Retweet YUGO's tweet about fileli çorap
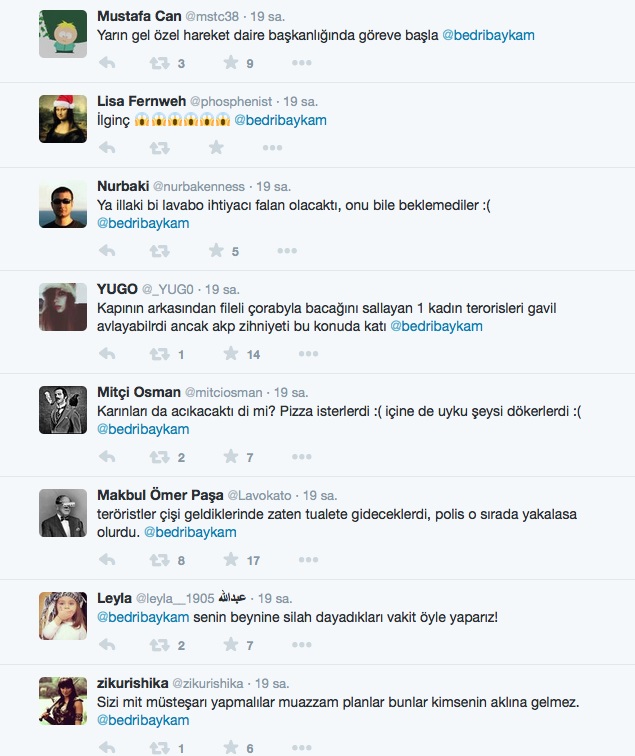Viewport: 635px width, 756px height. (160, 354)
